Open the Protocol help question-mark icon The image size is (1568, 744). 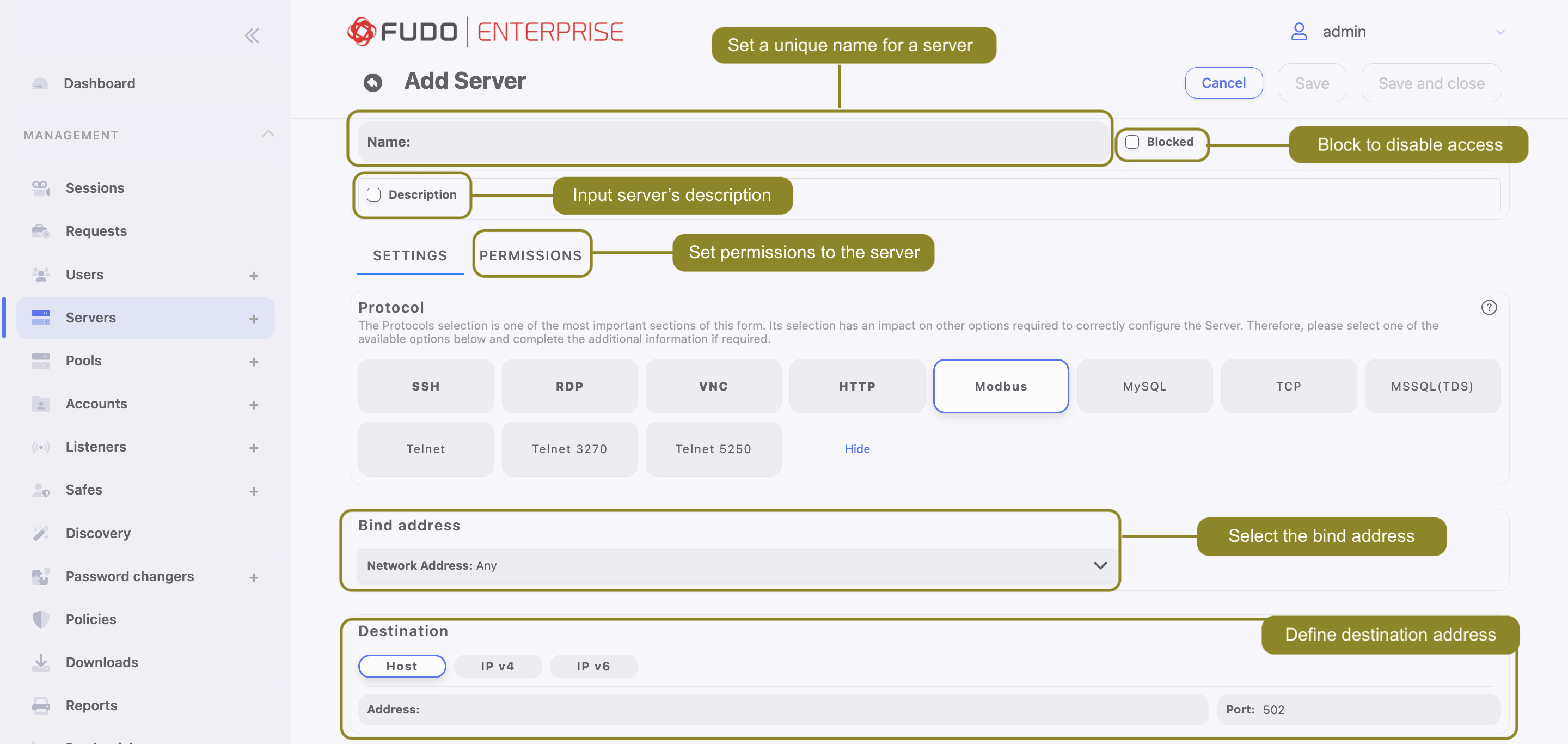tap(1489, 308)
